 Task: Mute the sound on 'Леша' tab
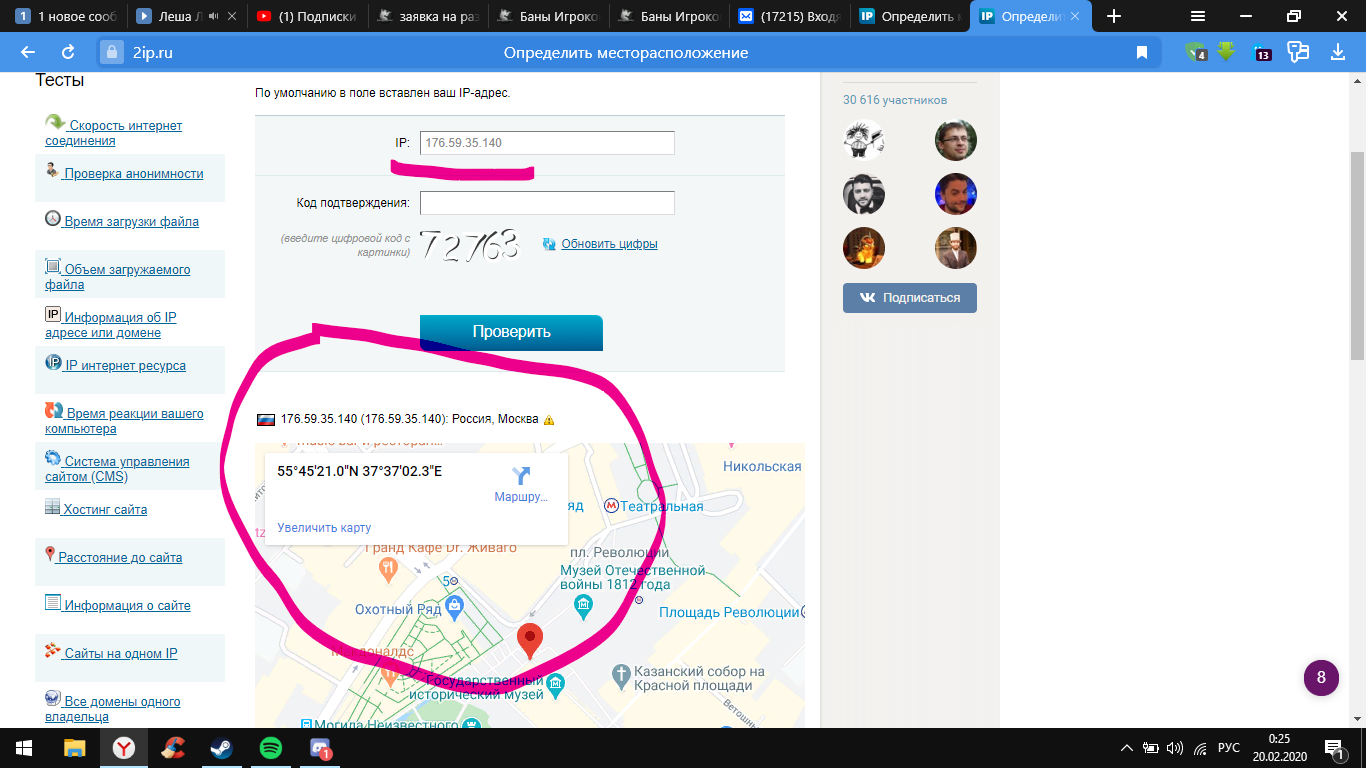[x=214, y=16]
